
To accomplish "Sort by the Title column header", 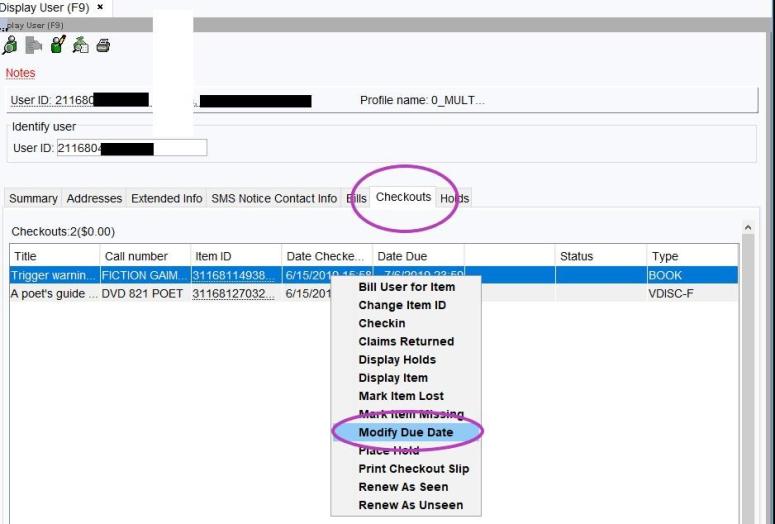I will tap(54, 256).
